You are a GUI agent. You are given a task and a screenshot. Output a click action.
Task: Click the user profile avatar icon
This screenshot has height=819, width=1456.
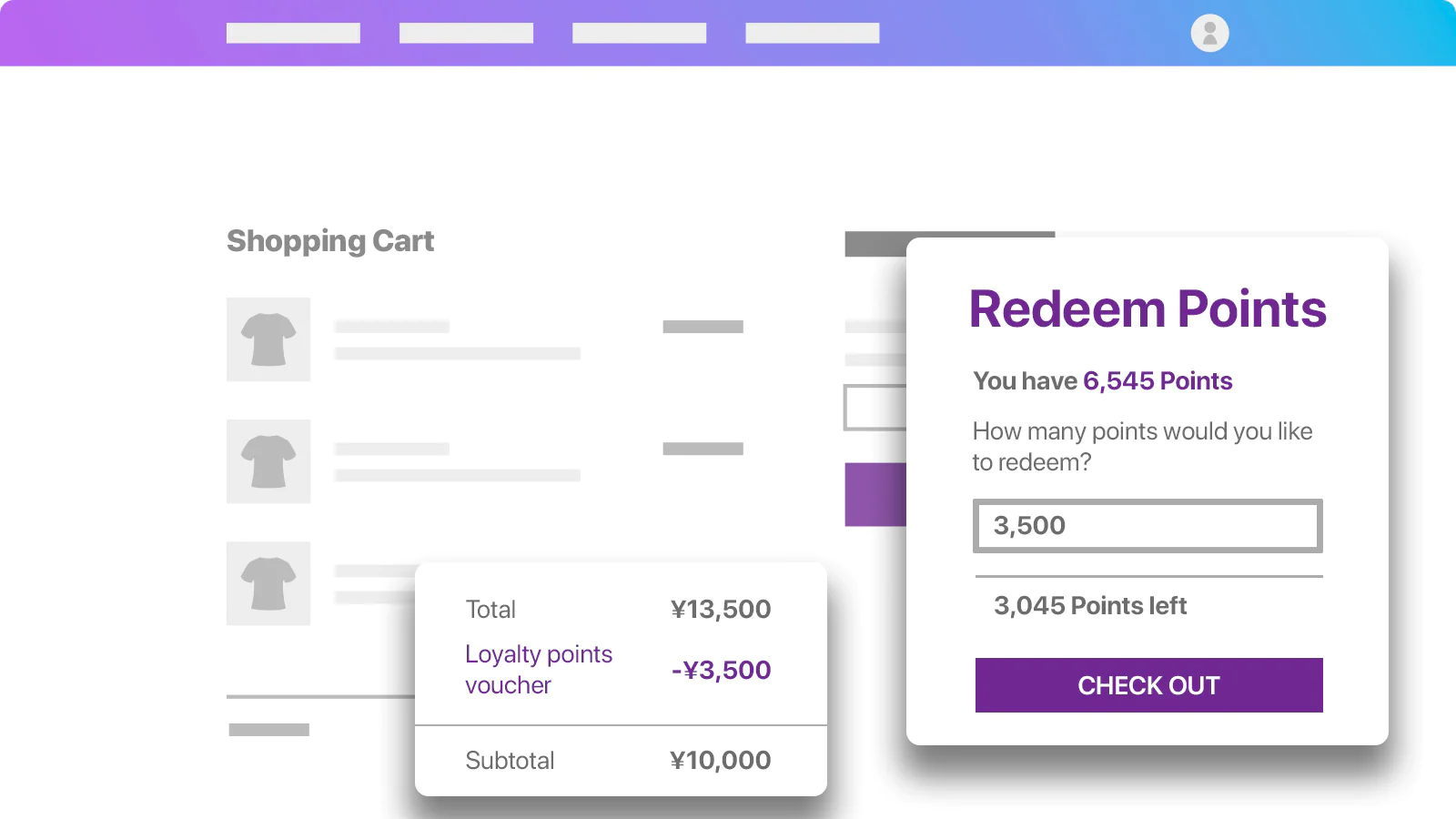point(1208,33)
